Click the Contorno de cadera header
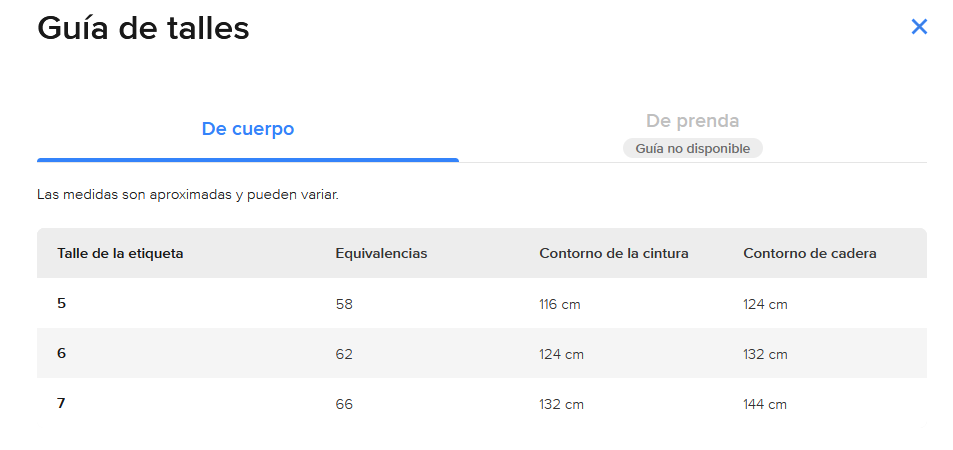 click(809, 253)
